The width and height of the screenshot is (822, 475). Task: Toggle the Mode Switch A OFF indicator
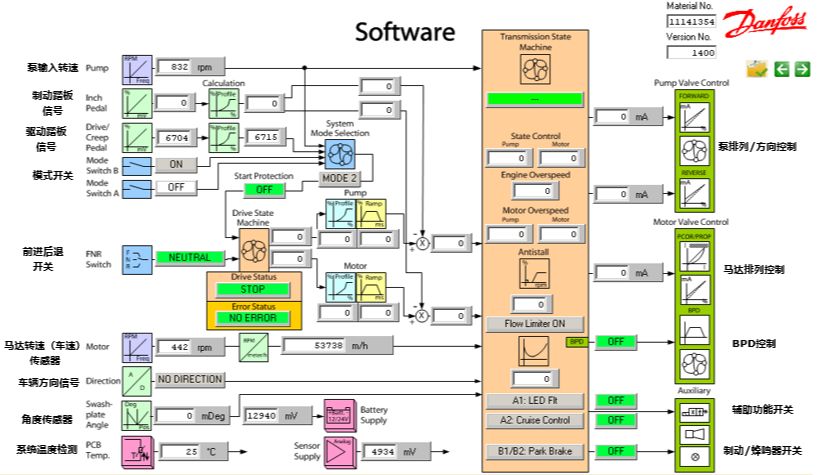(175, 187)
